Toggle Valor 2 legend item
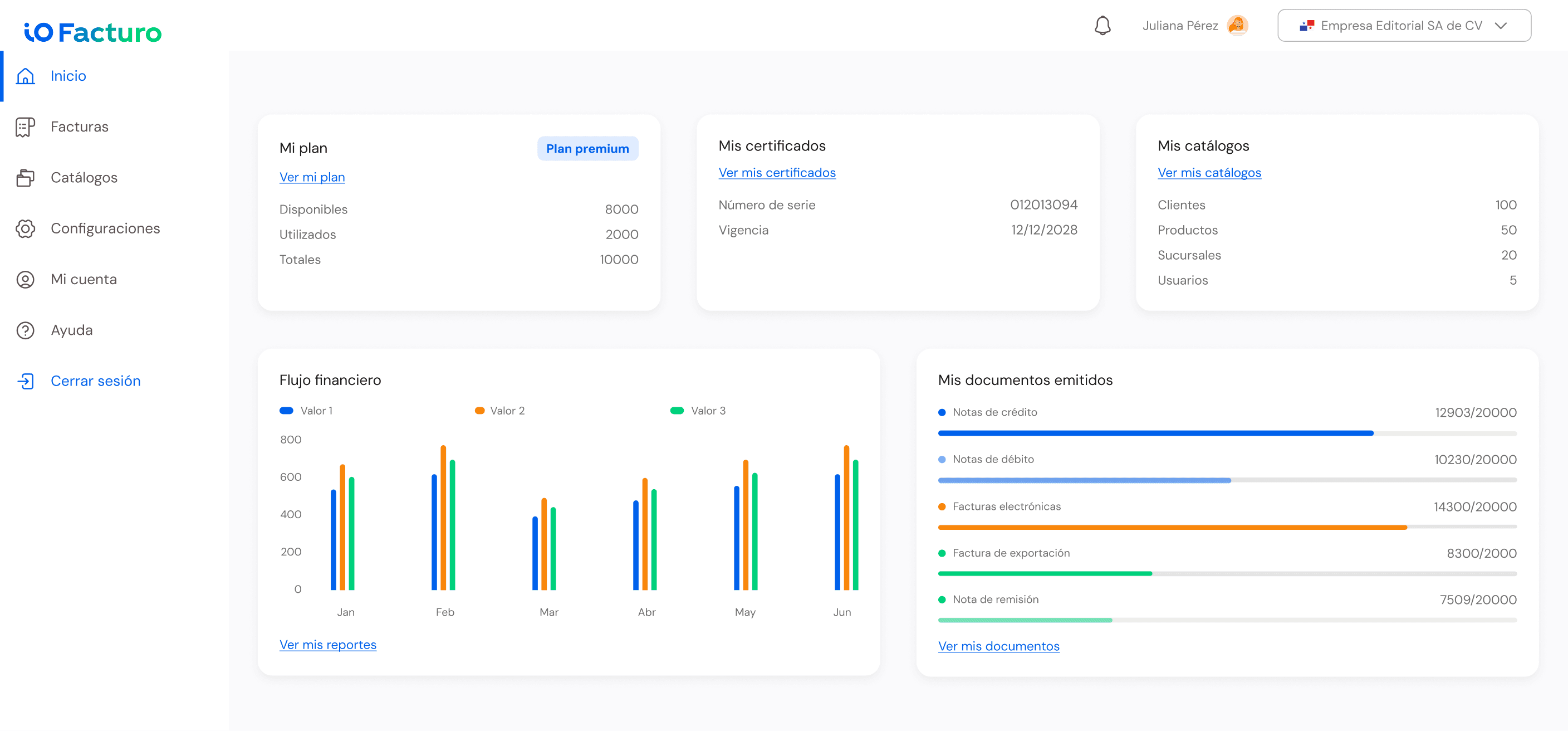 click(x=499, y=411)
